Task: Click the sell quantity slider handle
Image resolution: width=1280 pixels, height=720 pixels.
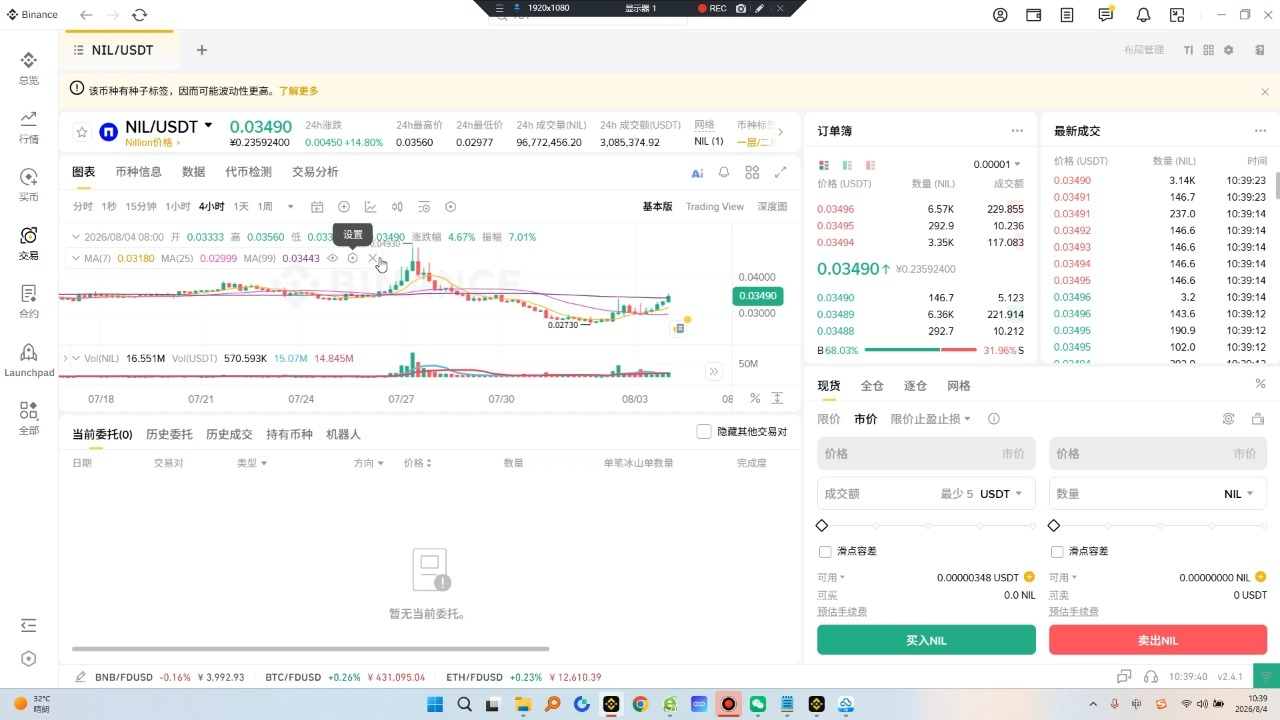Action: pos(1054,526)
